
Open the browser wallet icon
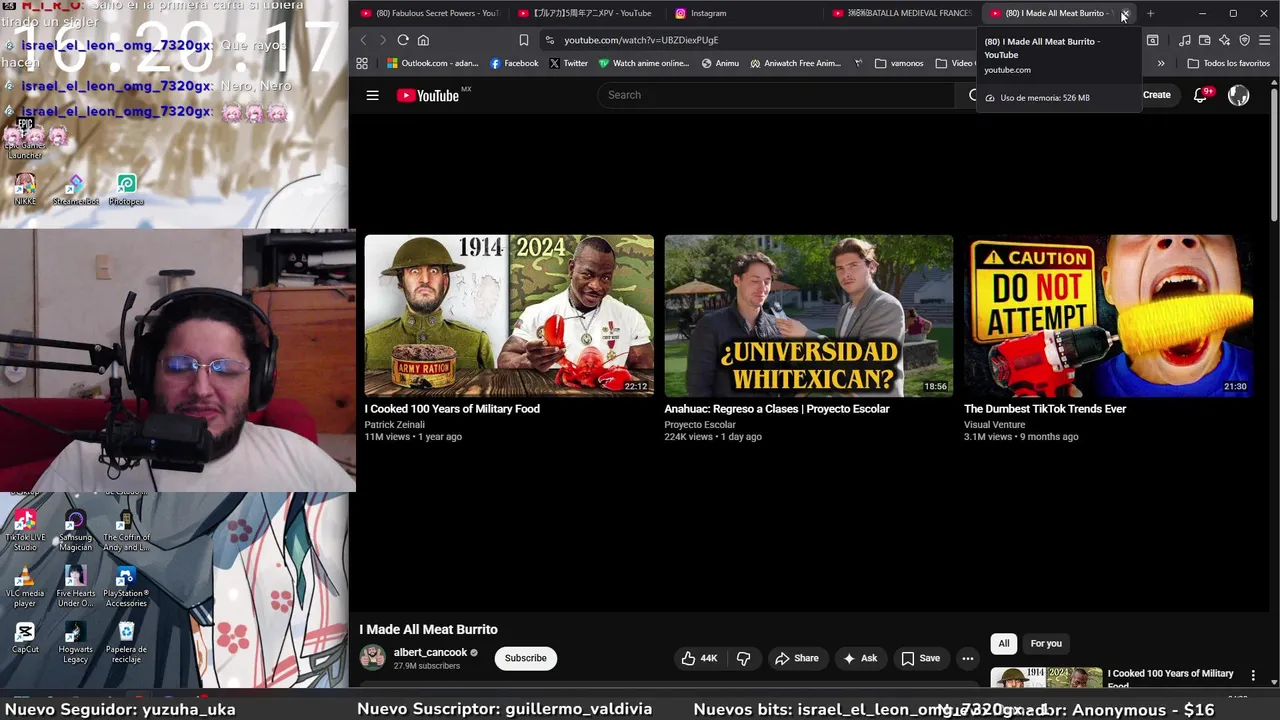pos(1205,40)
